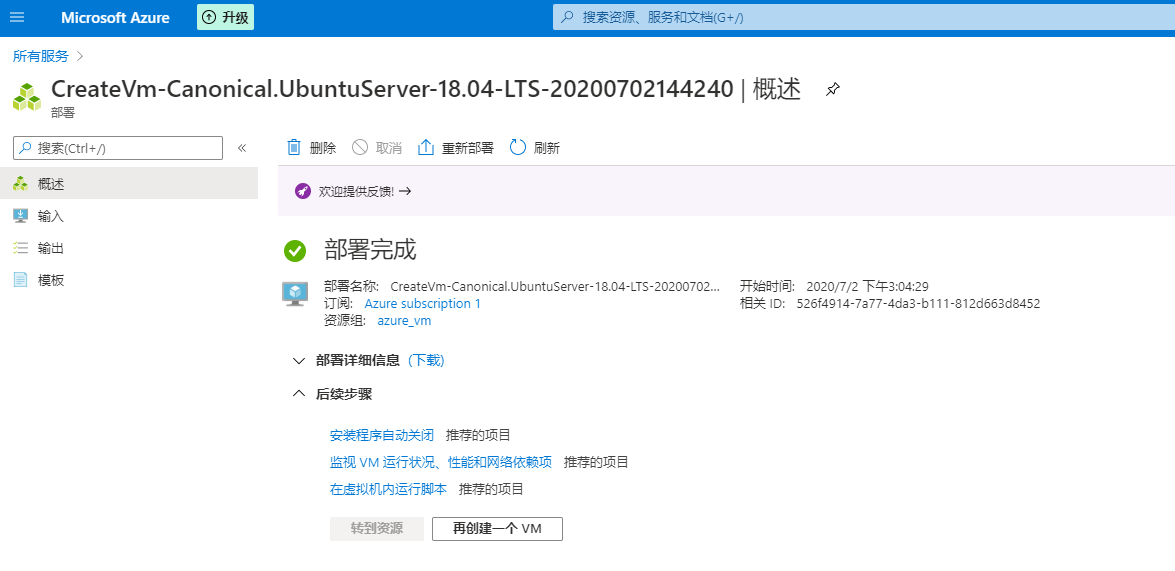
Task: Select 概述 in the left menu
Action: (x=129, y=184)
